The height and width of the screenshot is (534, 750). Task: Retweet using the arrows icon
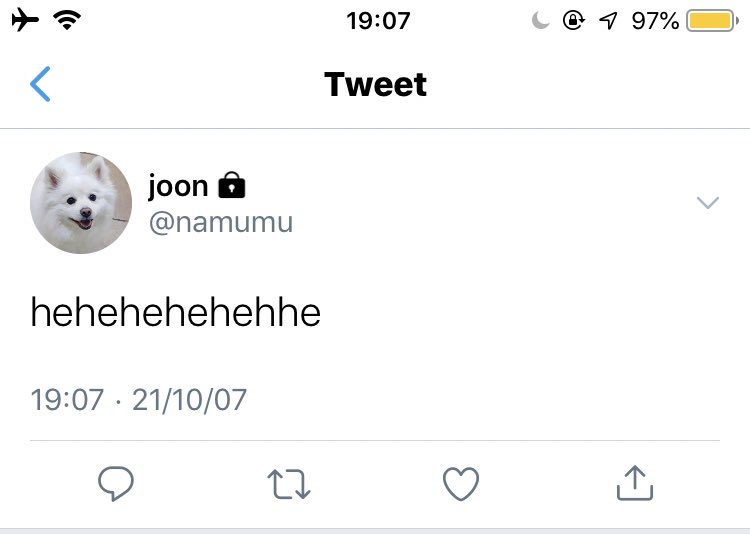tap(289, 484)
